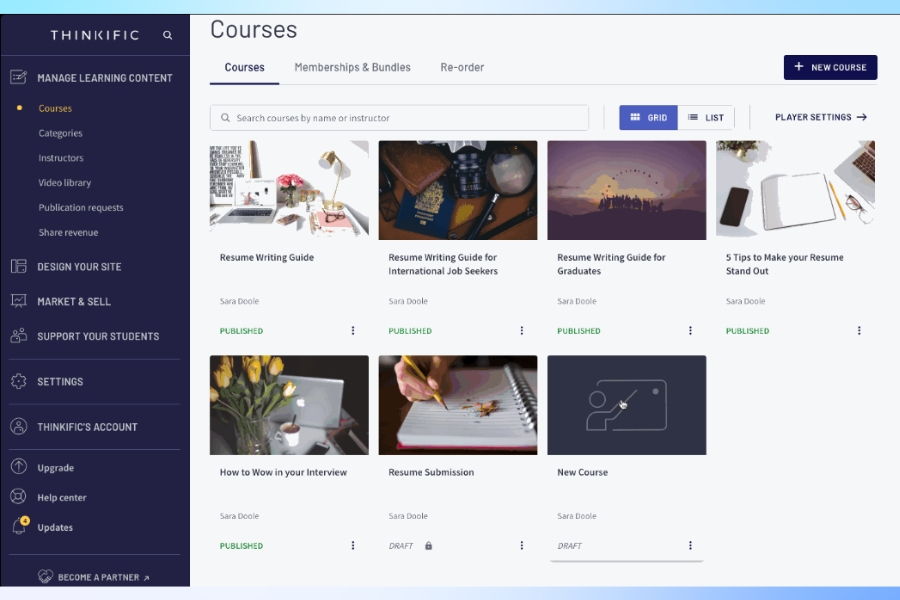The image size is (900, 600).
Task: Click the Thinkific logo
Action: tap(95, 36)
